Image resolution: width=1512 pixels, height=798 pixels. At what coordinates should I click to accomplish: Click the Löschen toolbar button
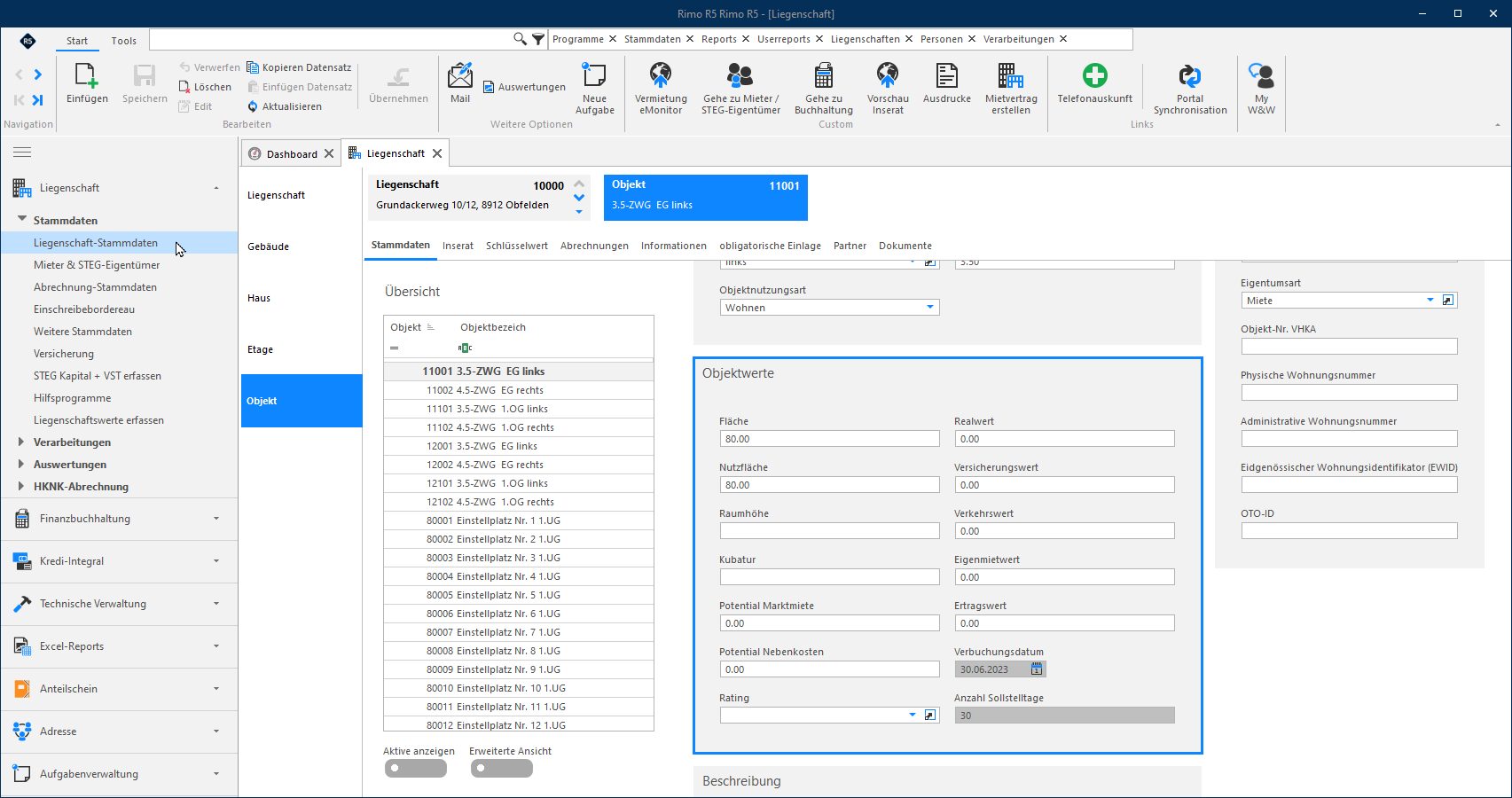(x=205, y=87)
